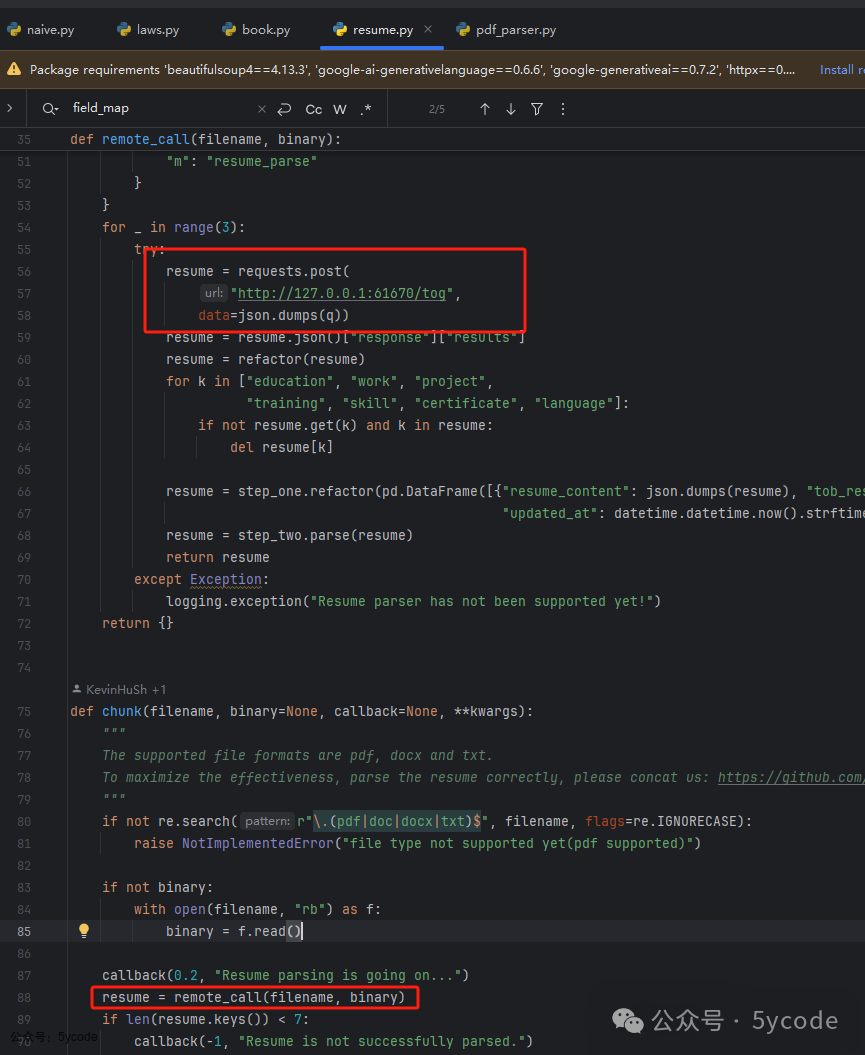This screenshot has width=865, height=1055.
Task: Click the yellow lightbulb quick-fix icon
Action: pos(84,931)
